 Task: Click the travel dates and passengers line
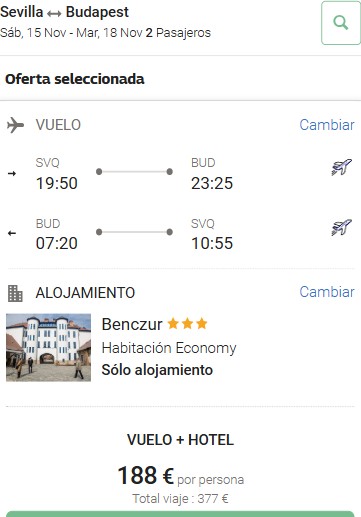click(x=105, y=33)
